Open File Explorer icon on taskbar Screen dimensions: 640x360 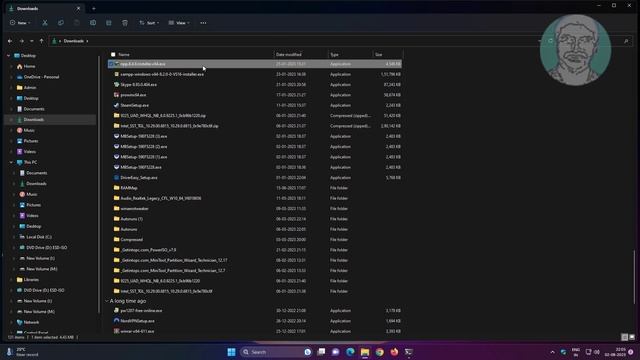(x=365, y=352)
